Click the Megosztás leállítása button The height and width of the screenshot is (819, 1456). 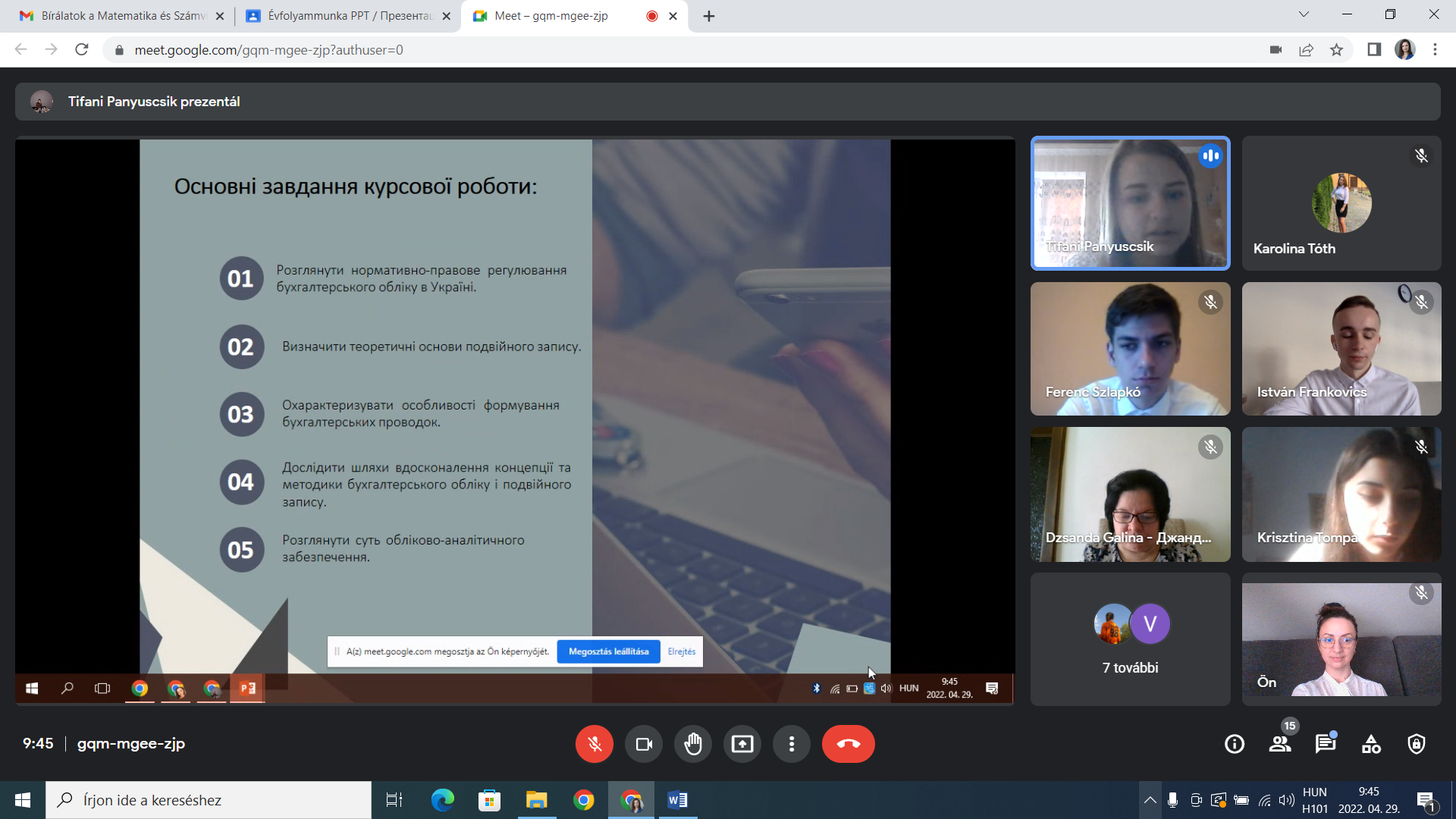[608, 651]
